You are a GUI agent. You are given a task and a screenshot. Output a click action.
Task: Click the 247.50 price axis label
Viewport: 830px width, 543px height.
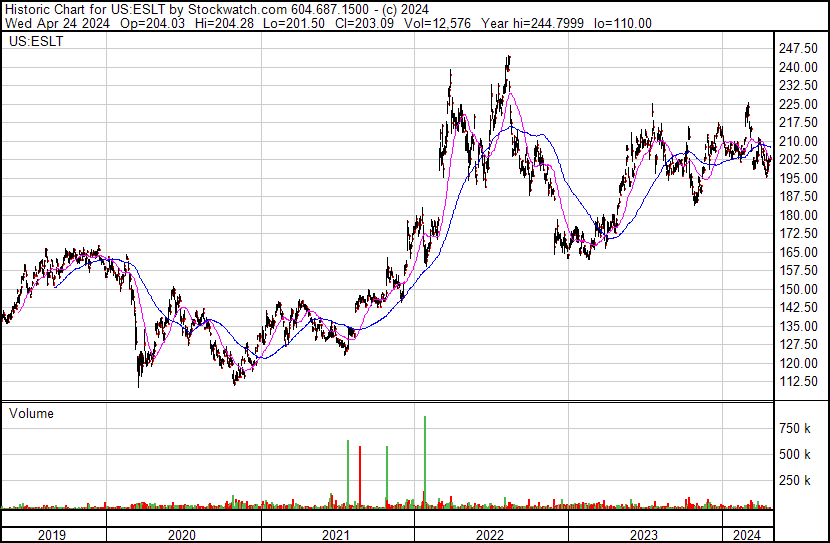click(x=798, y=48)
